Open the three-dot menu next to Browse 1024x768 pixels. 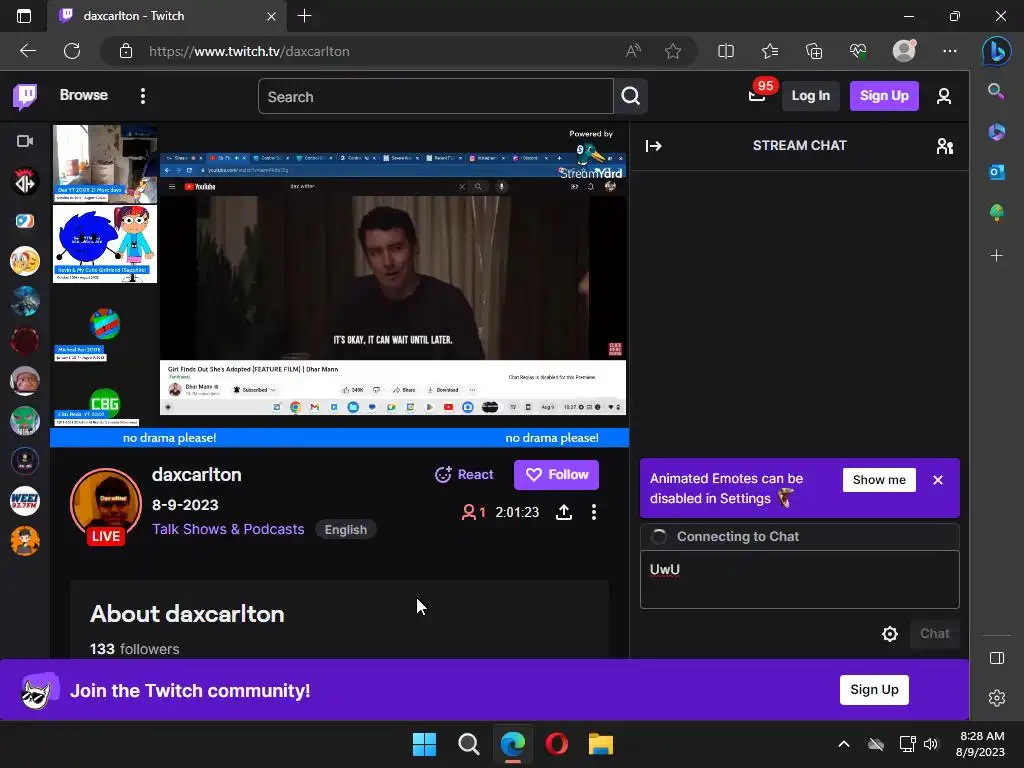click(x=142, y=96)
